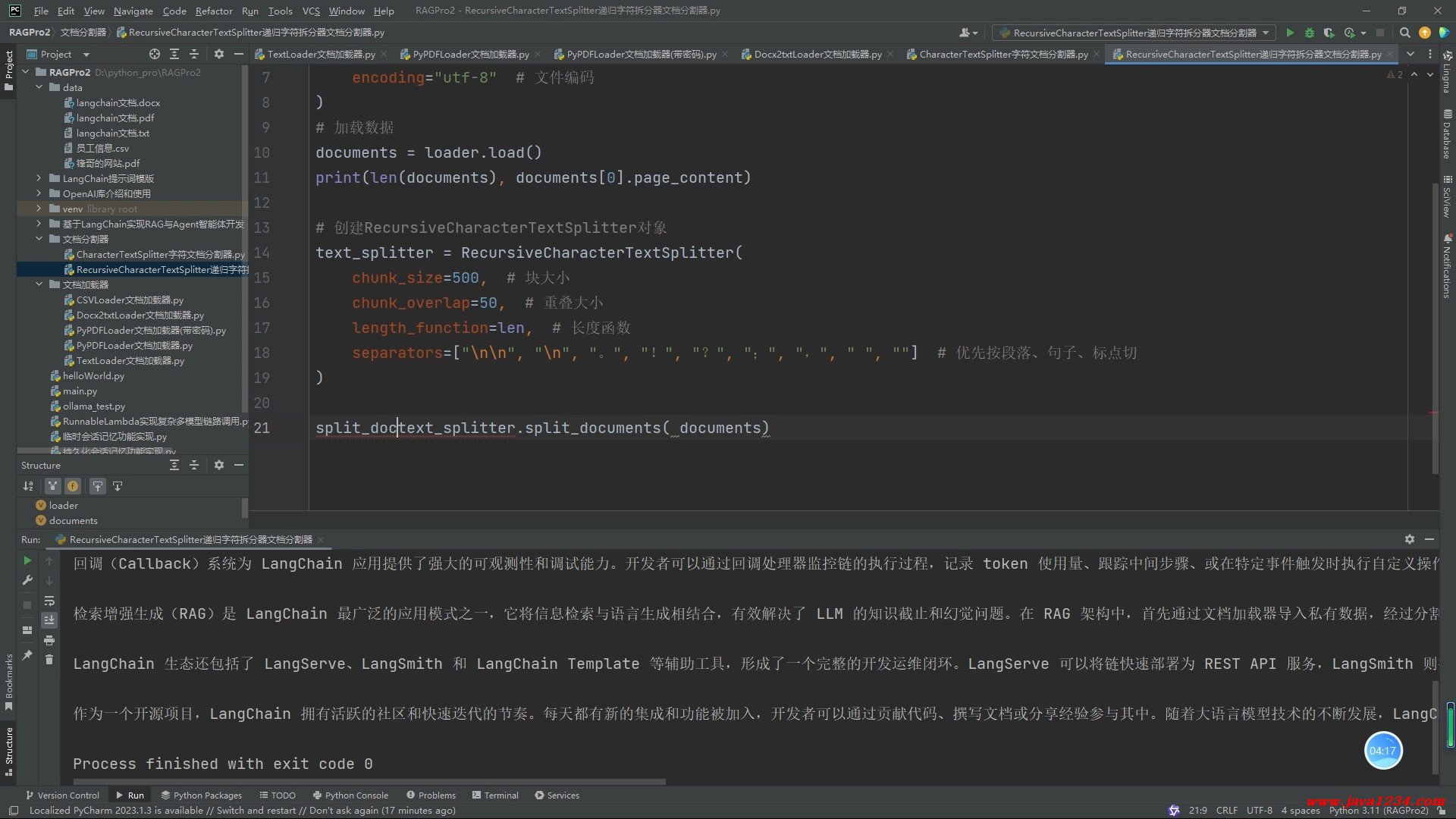Click the print output icon in Run panel
Viewport: 1456px width, 819px height.
49,641
